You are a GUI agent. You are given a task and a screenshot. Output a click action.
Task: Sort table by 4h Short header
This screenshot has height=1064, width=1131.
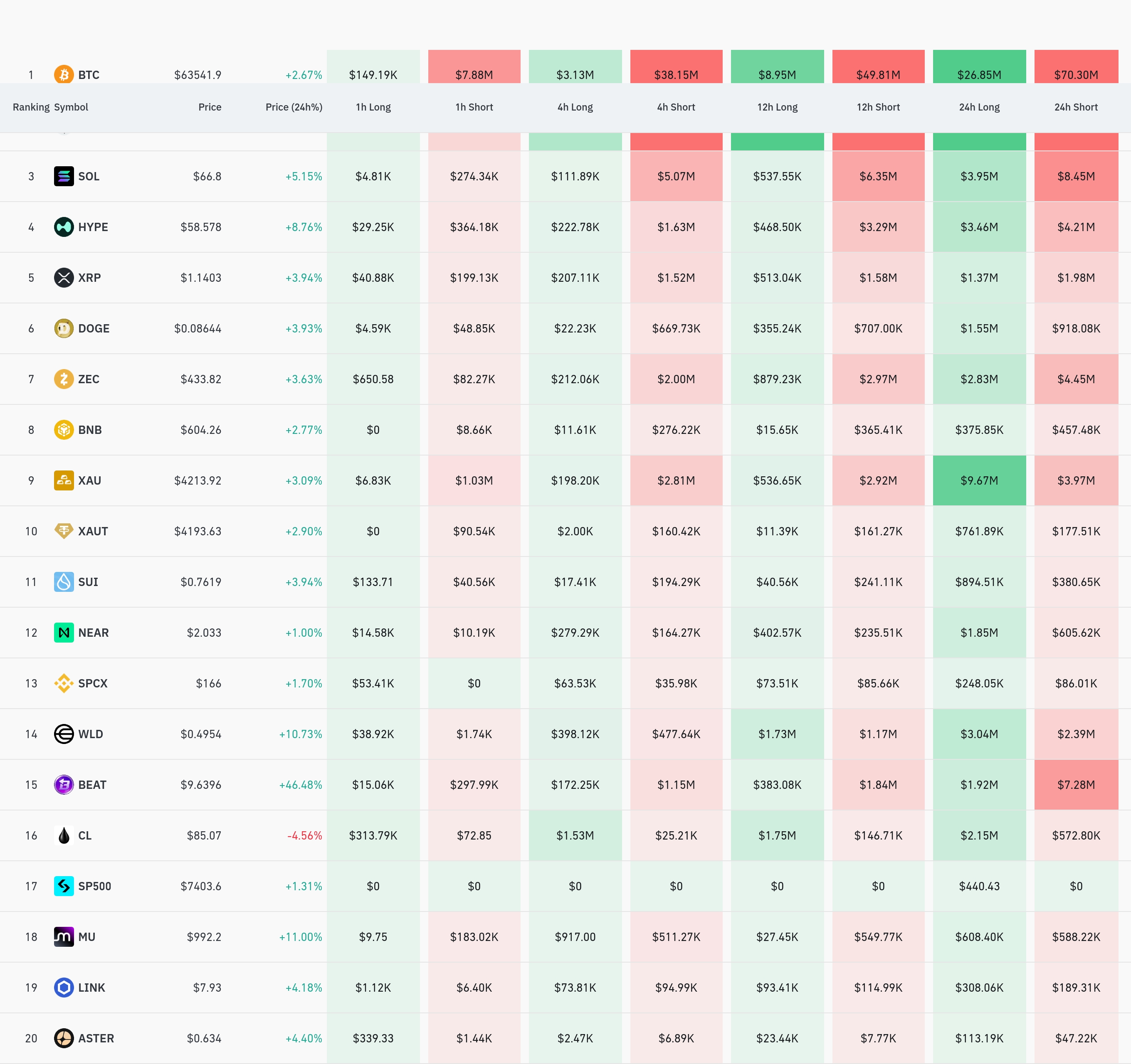(x=676, y=107)
